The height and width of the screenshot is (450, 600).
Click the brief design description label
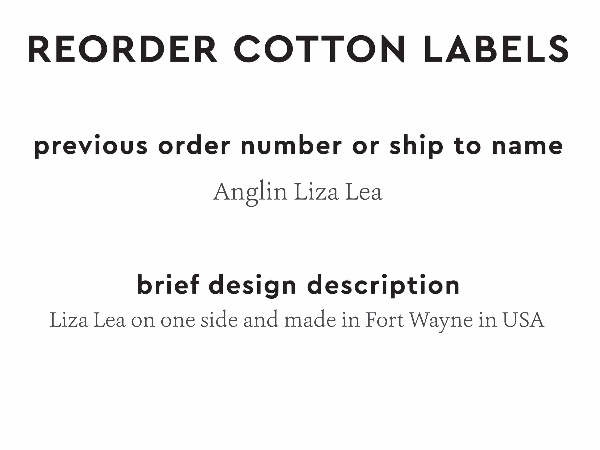coord(298,285)
